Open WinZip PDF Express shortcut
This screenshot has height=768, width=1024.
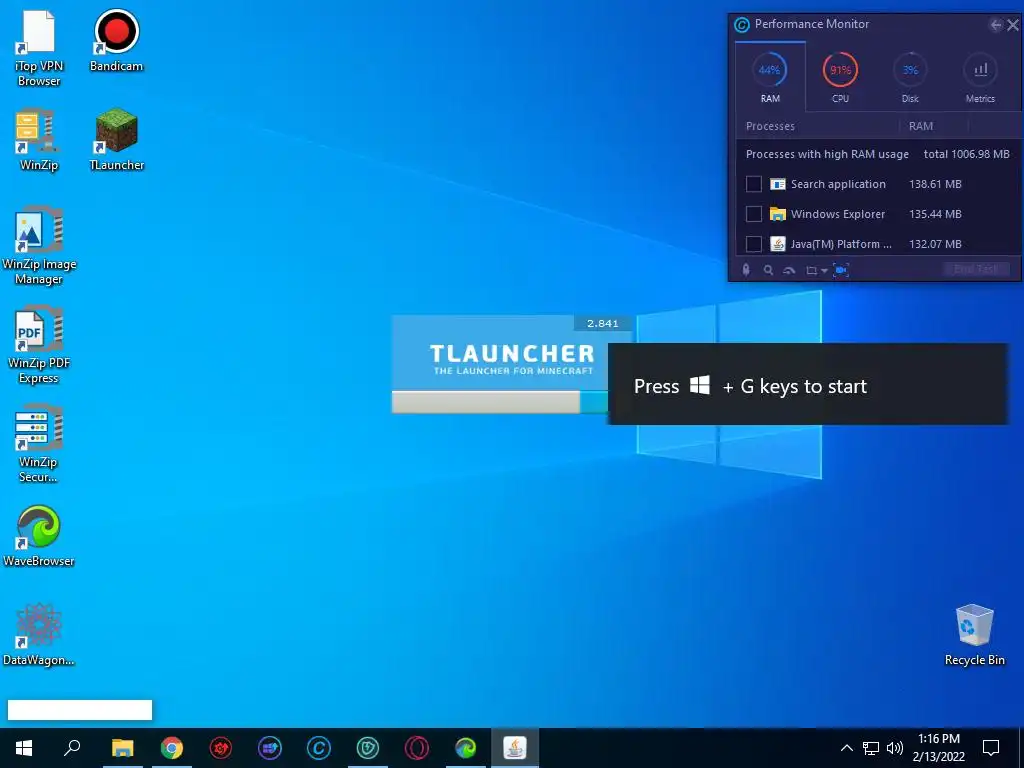pos(39,345)
